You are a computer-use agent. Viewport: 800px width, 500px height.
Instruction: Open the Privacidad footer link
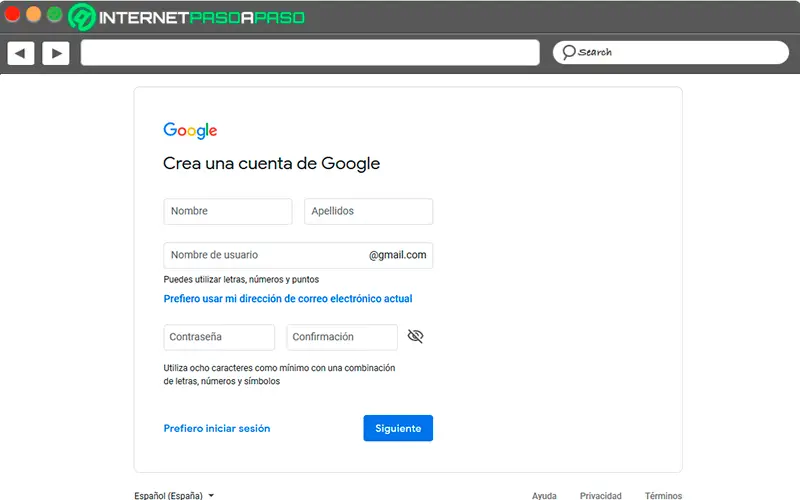click(x=601, y=495)
